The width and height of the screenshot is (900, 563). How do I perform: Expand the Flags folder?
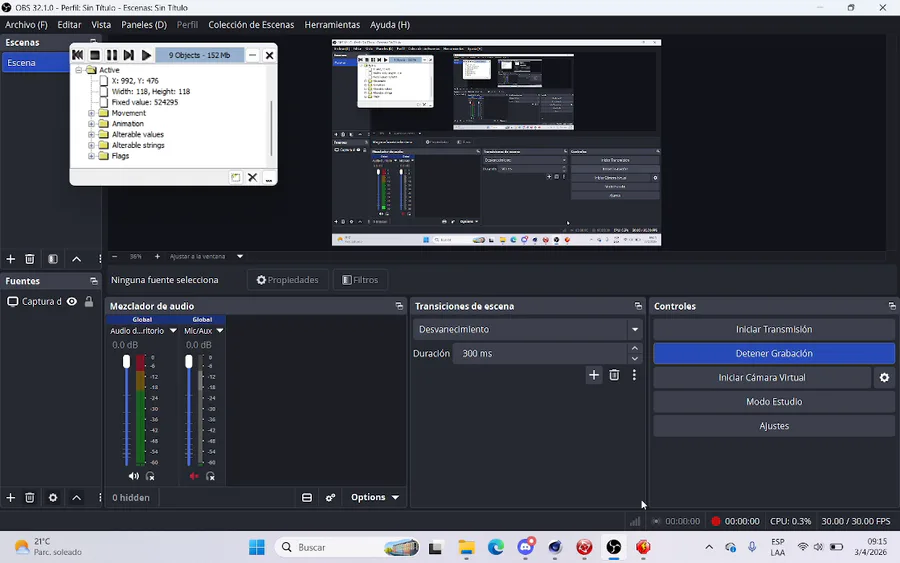click(91, 156)
